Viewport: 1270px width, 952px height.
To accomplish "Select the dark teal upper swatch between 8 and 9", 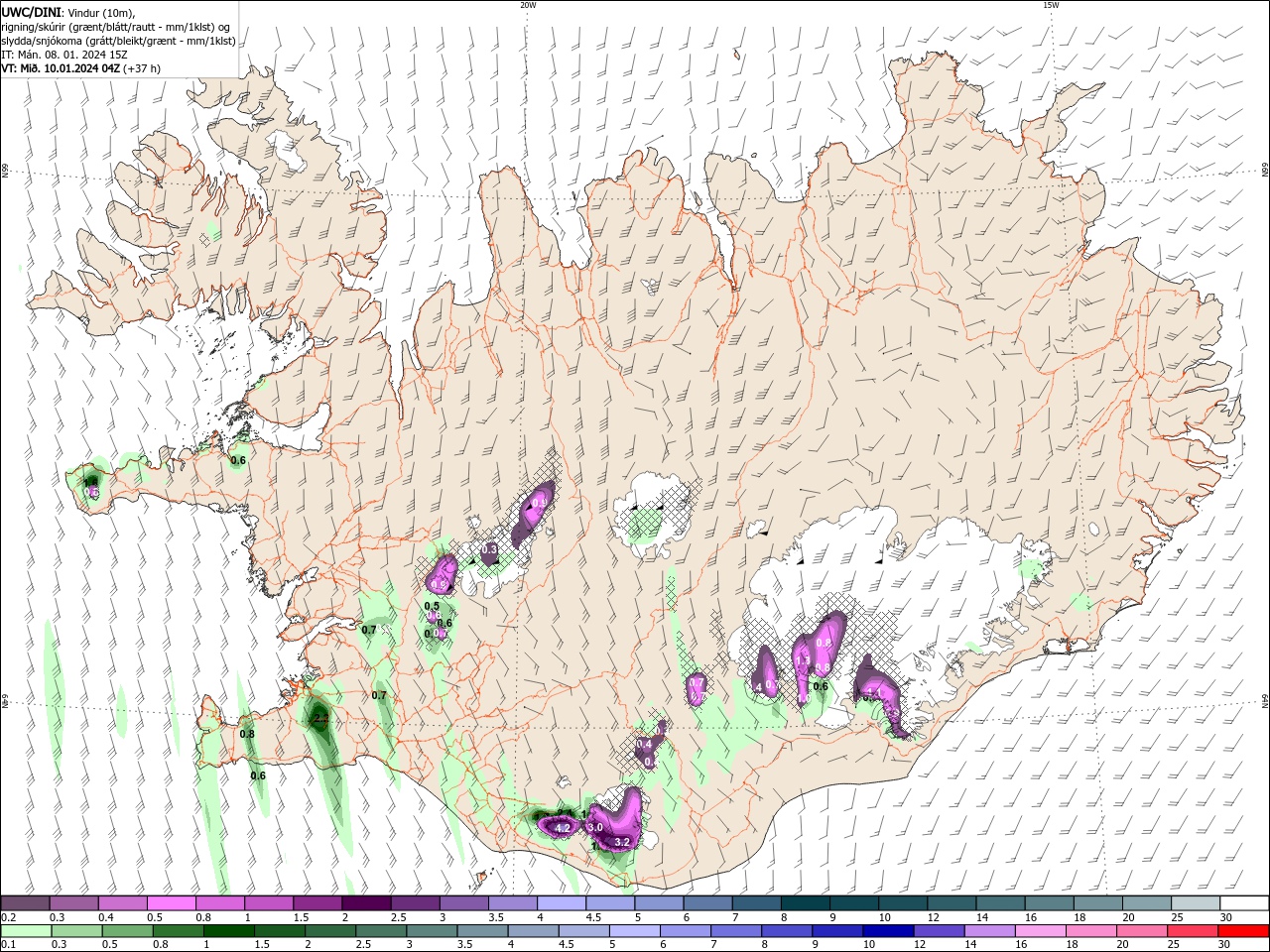I will tap(805, 903).
